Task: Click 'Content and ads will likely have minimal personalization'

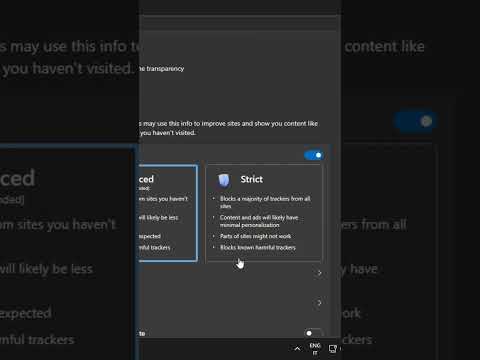Action: (x=259, y=221)
